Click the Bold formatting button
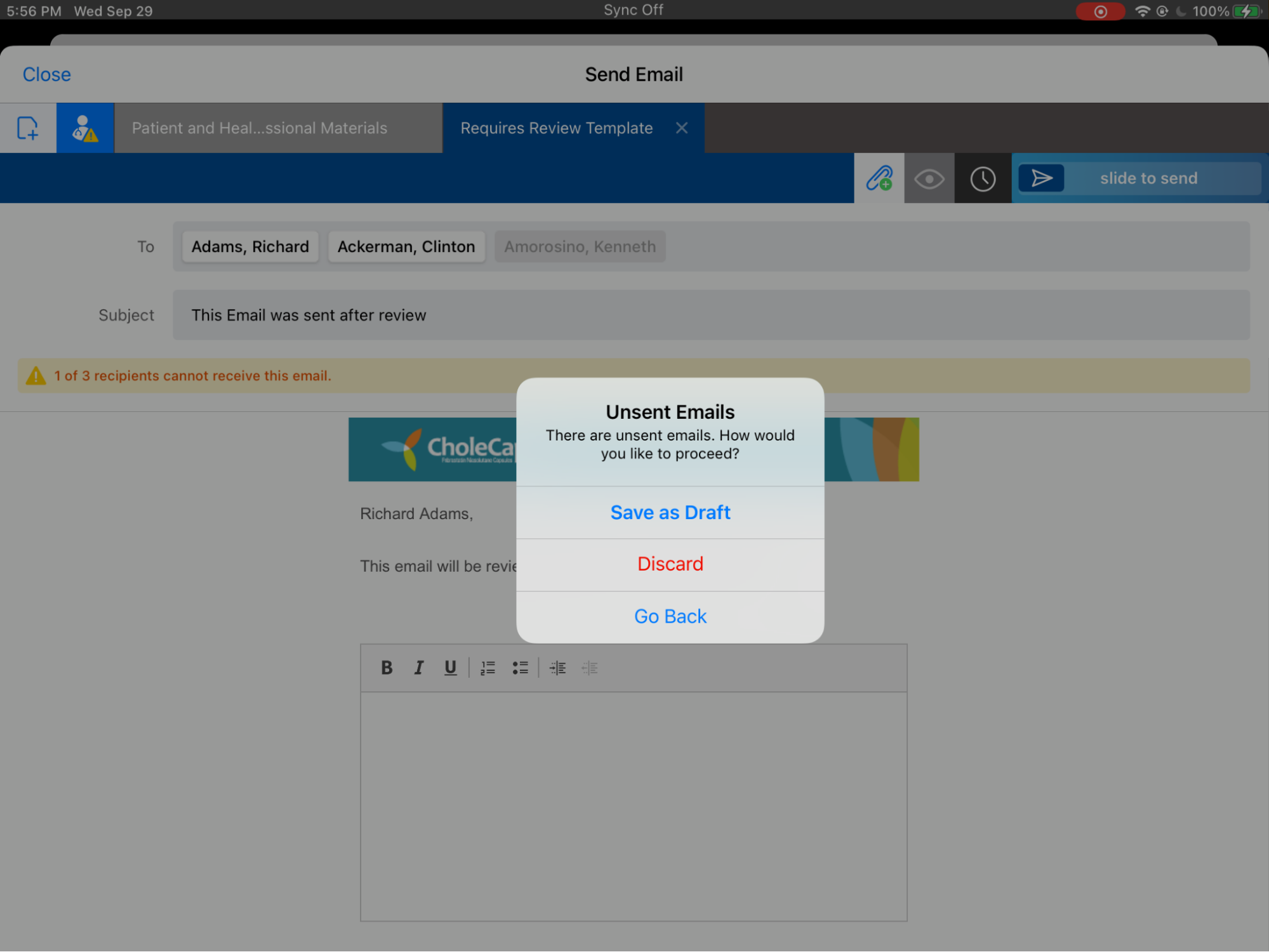 [x=385, y=667]
